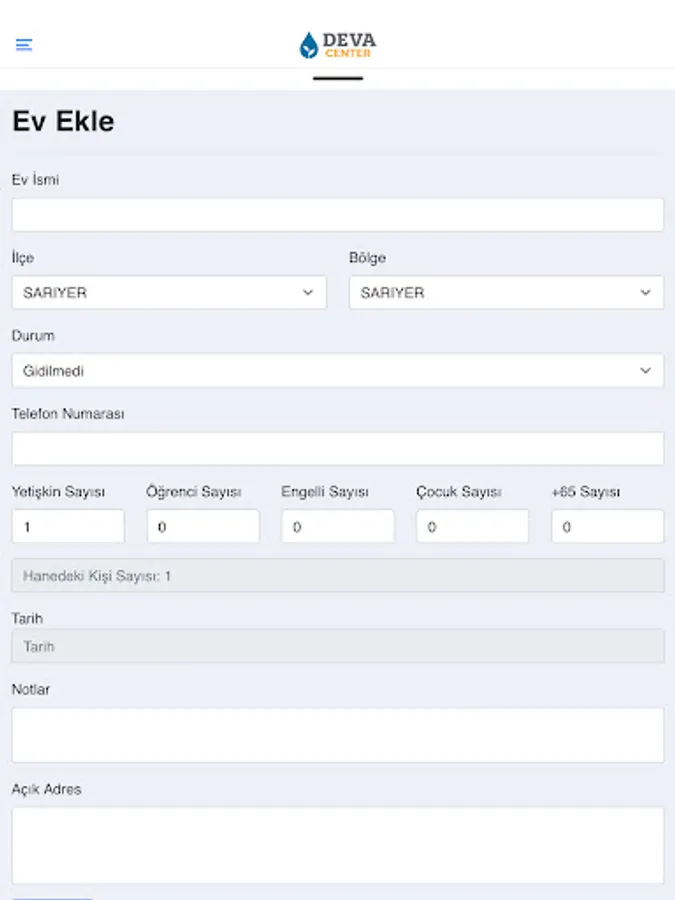This screenshot has height=900, width=675.
Task: Click inside the Notlar text area
Action: pos(338,735)
